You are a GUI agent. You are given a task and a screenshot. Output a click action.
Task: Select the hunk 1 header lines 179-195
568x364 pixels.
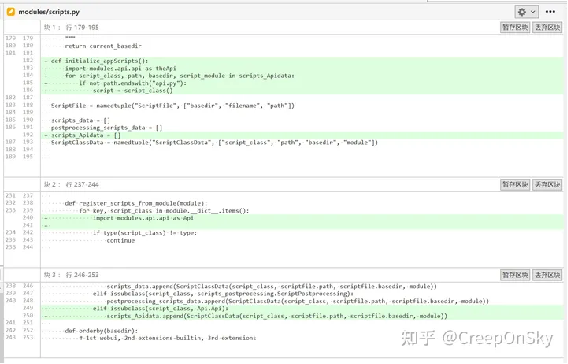coord(71,27)
